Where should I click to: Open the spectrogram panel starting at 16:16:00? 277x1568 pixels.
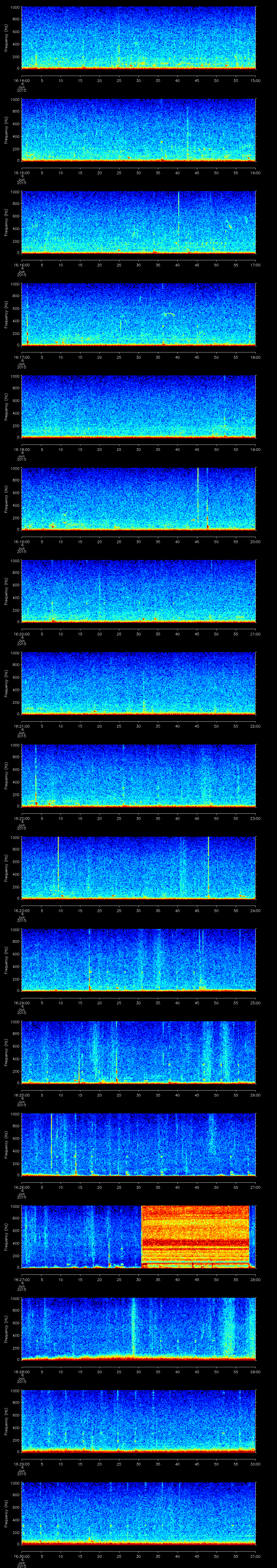[138, 222]
